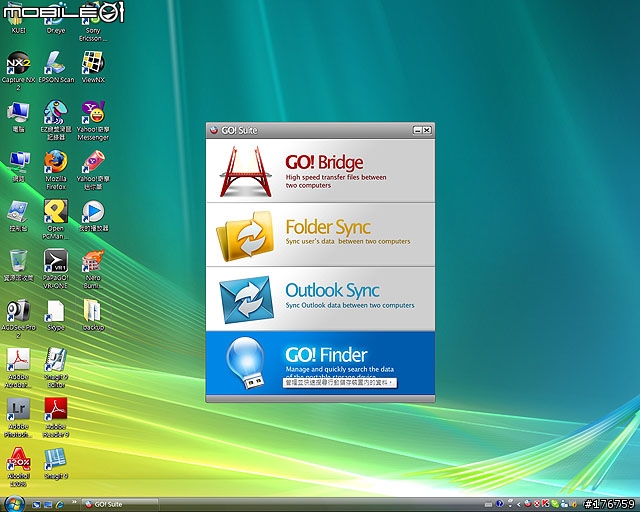Click Switch between windows Quick Launch icon
640x512 pixels.
pyautogui.click(x=48, y=505)
